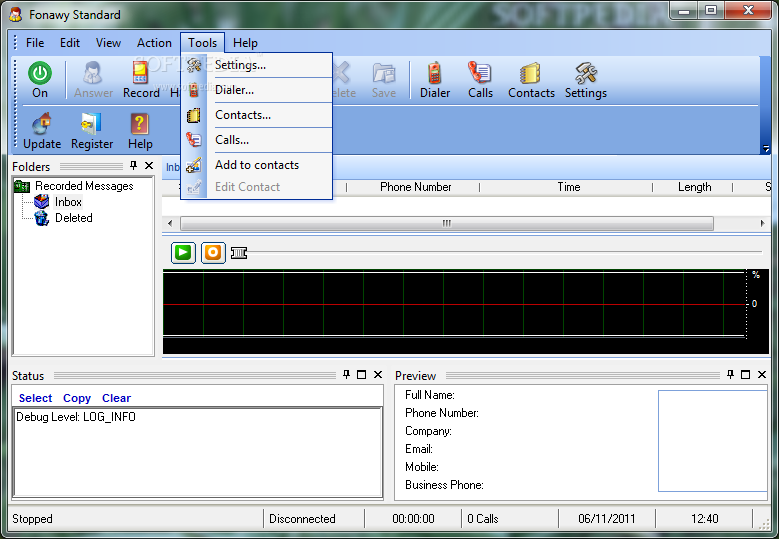
Task: Maximize the Status panel
Action: (x=362, y=375)
